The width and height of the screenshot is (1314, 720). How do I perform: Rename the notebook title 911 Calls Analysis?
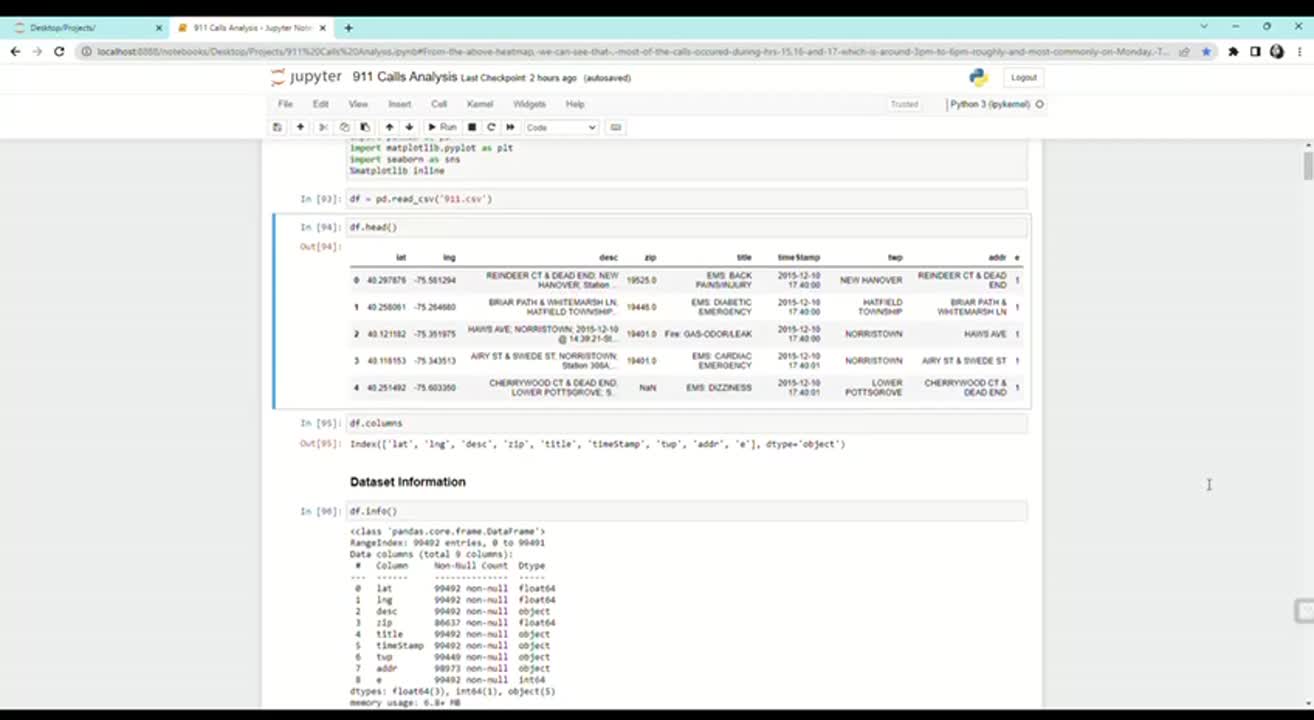point(404,77)
